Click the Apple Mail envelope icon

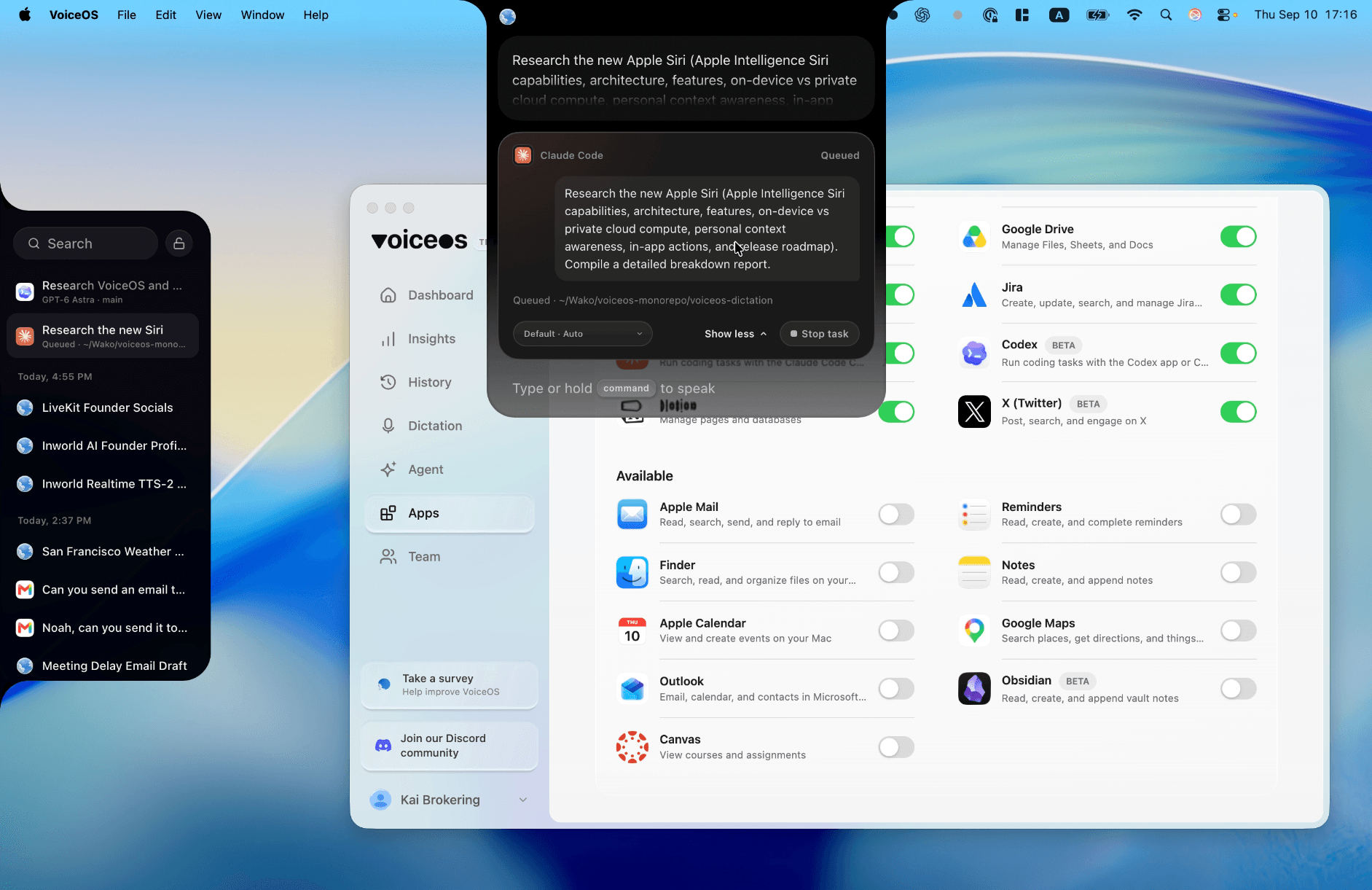632,515
